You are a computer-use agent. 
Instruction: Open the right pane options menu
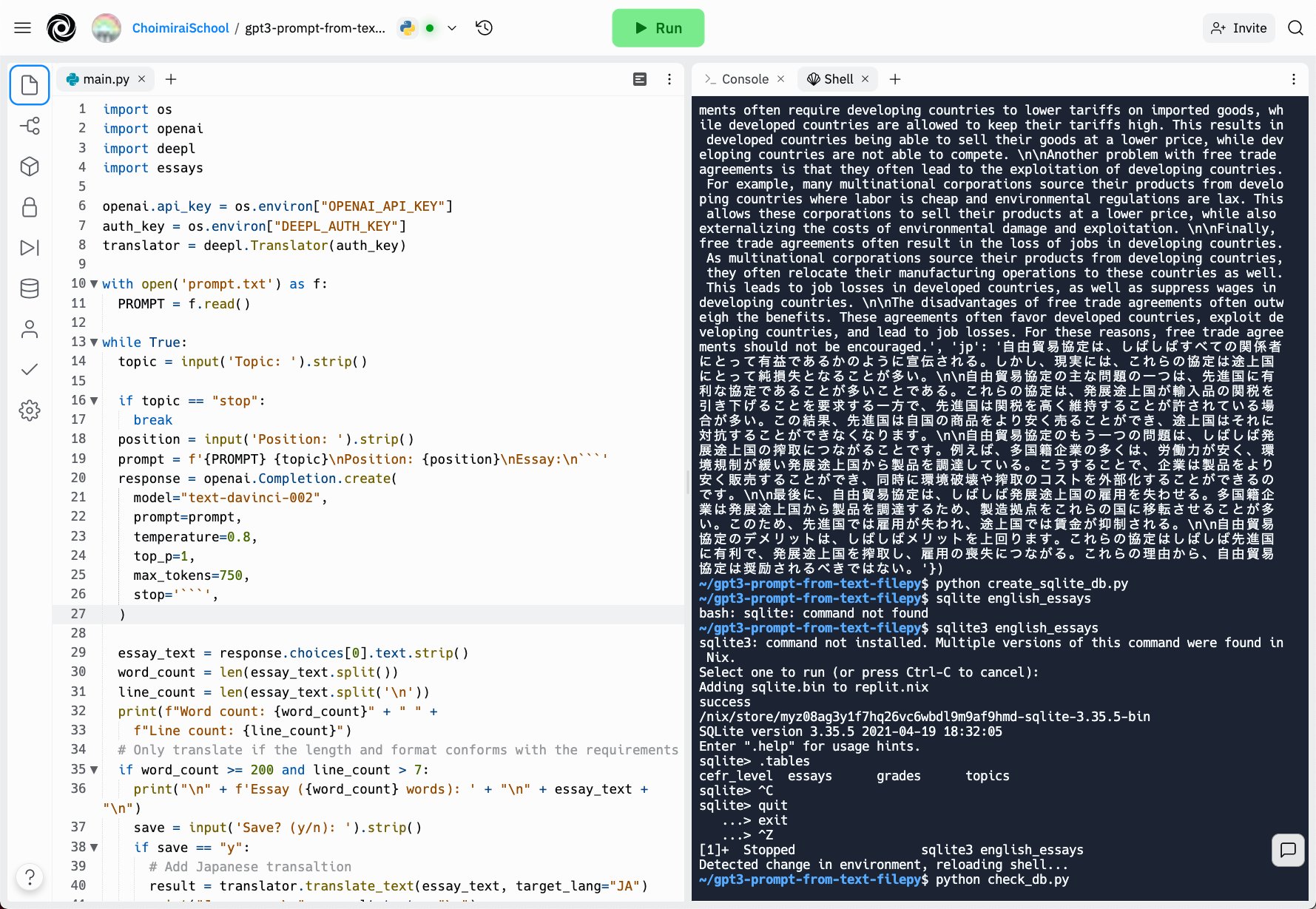(x=1294, y=79)
